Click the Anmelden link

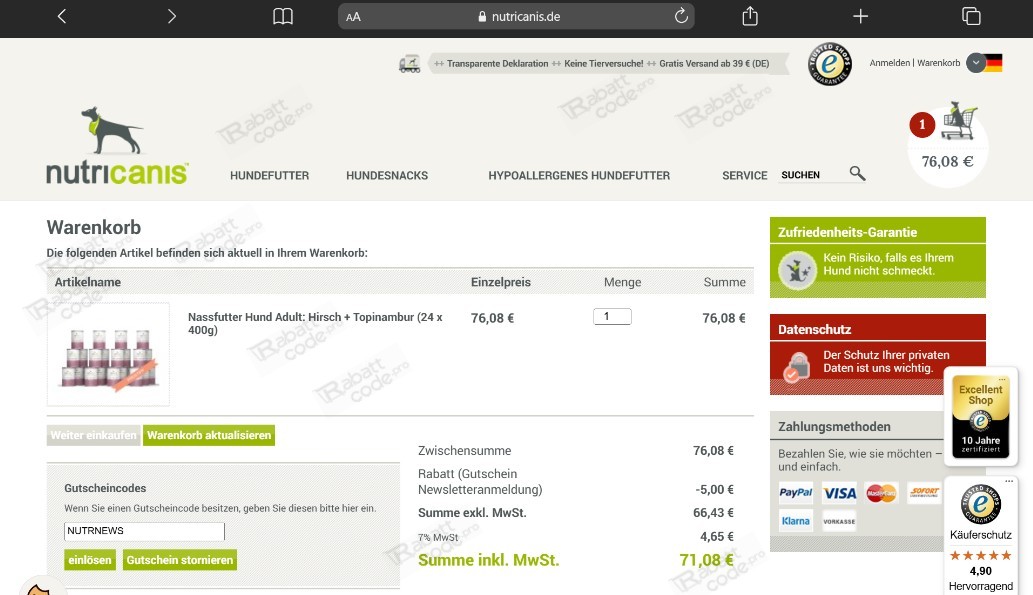889,63
